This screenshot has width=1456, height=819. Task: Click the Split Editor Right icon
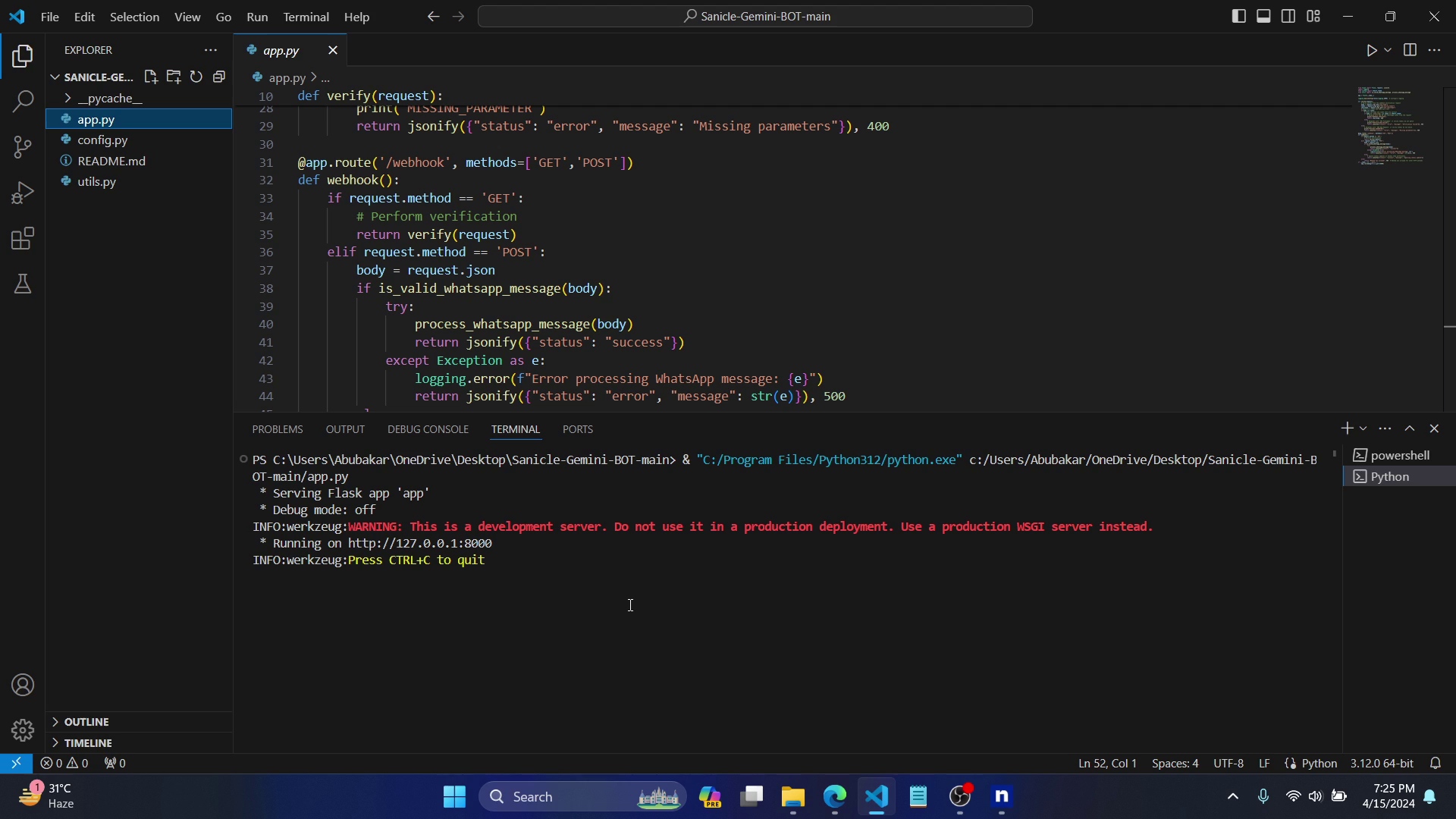[x=1410, y=50]
